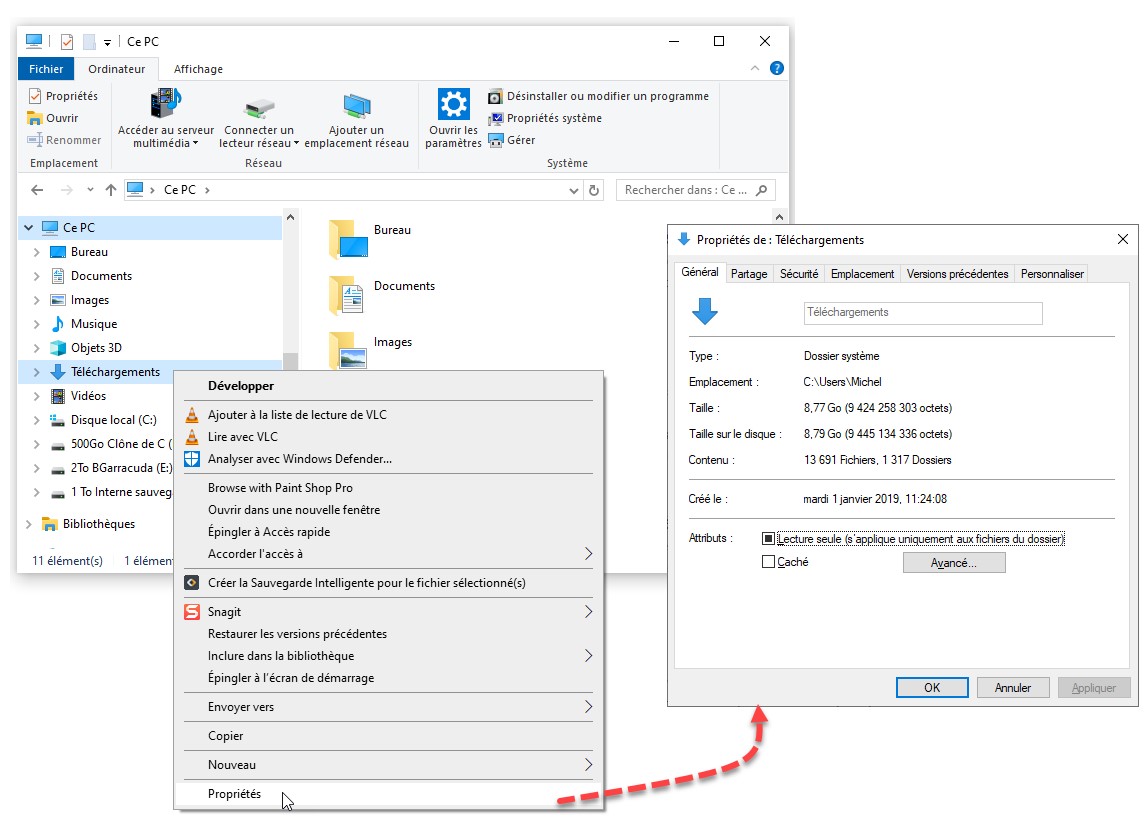Open Propriétés système in ribbon
Image resolution: width=1146 pixels, height=822 pixels.
(554, 118)
